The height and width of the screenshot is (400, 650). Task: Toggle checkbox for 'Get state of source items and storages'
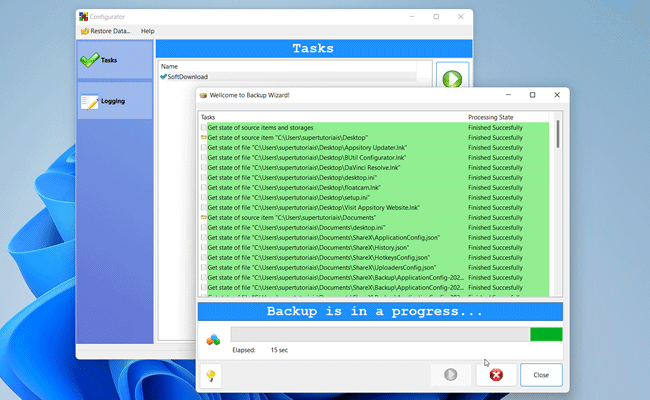[x=204, y=128]
